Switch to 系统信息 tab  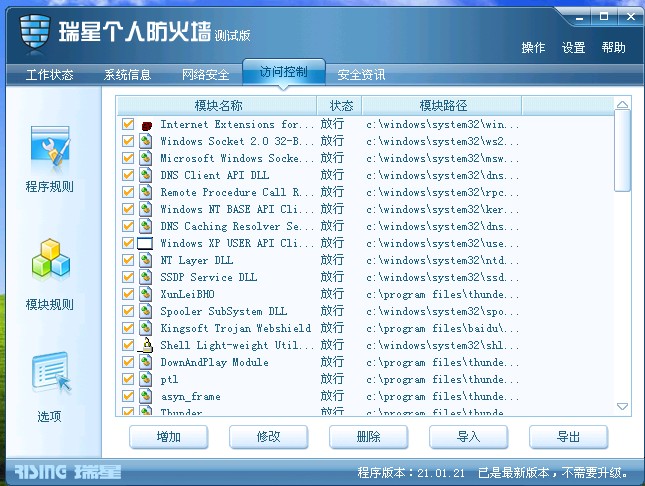point(128,75)
